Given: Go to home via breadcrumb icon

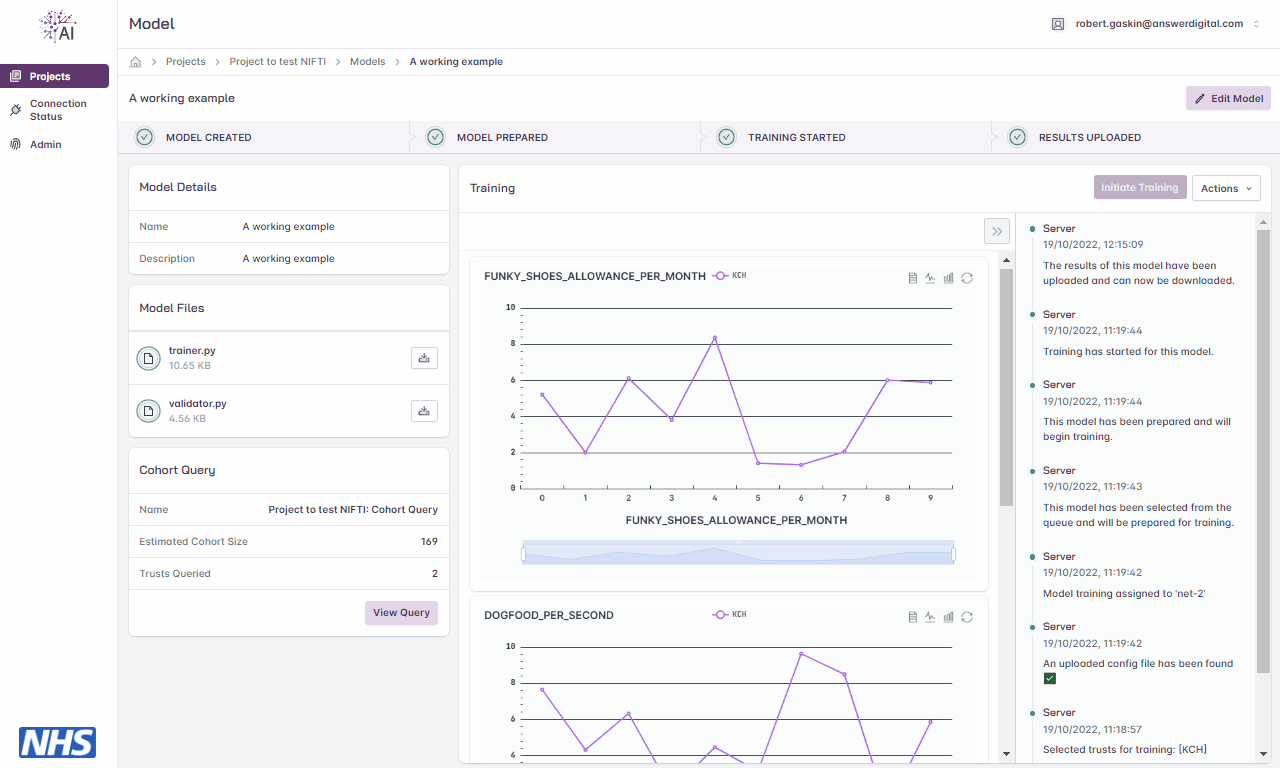Looking at the screenshot, I should click(136, 62).
